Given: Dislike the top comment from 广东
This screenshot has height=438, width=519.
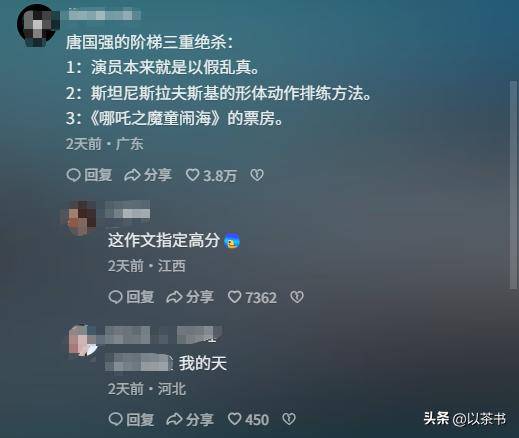Looking at the screenshot, I should pos(257,175).
